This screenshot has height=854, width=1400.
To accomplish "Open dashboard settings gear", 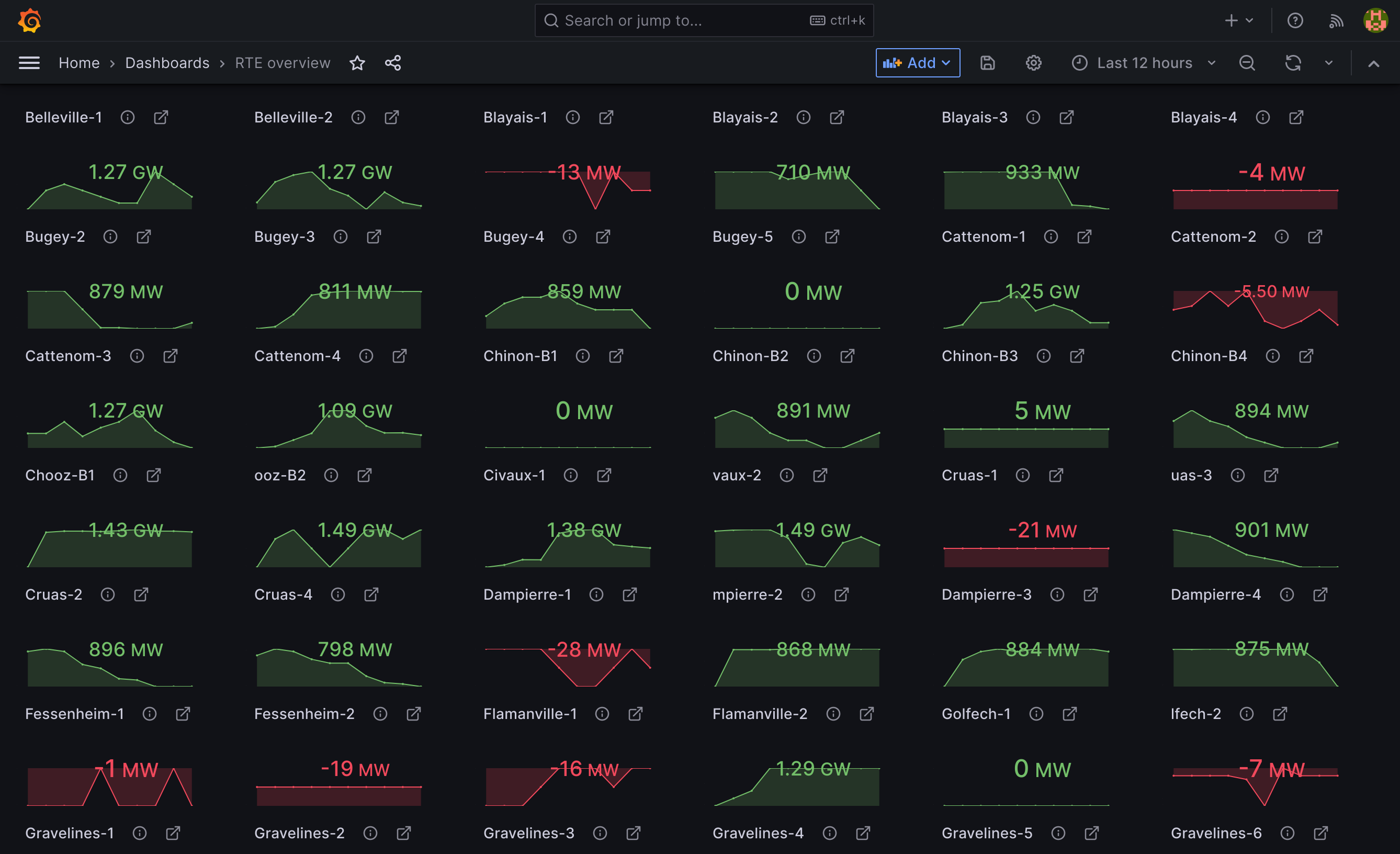I will click(x=1034, y=62).
